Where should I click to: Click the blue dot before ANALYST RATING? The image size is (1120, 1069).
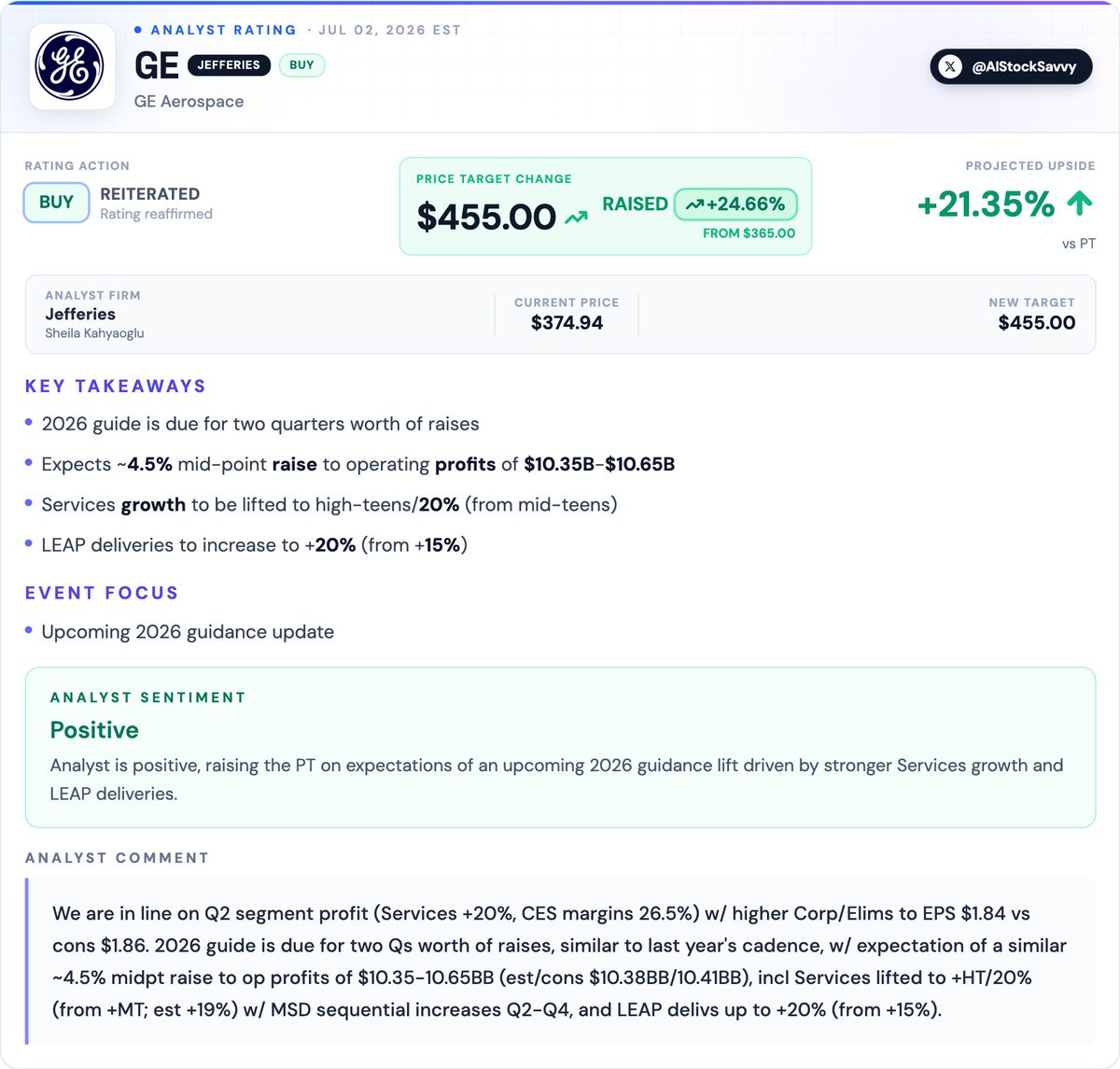[x=138, y=30]
